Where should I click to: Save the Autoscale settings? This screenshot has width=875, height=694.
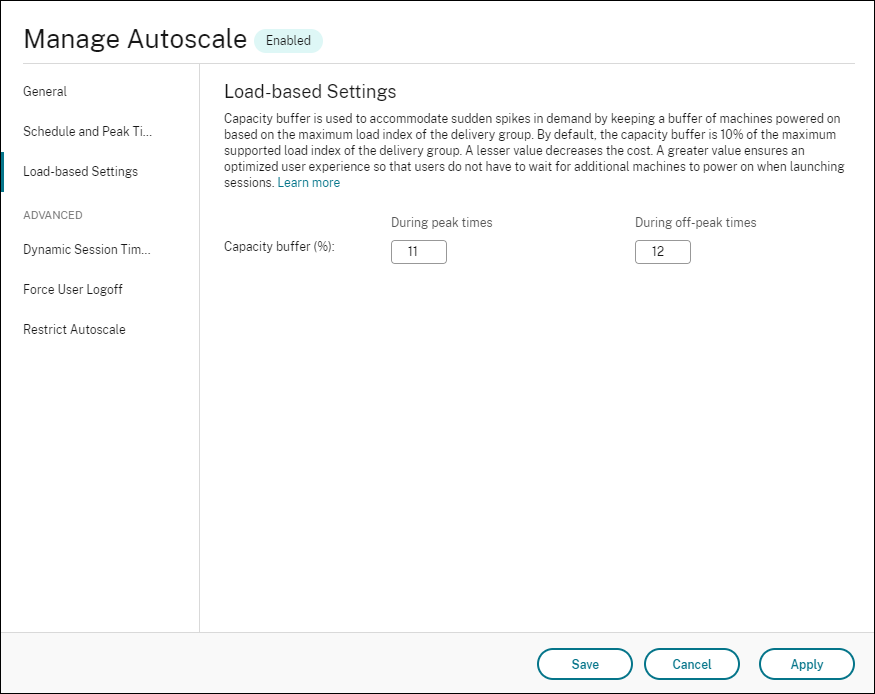click(x=585, y=663)
